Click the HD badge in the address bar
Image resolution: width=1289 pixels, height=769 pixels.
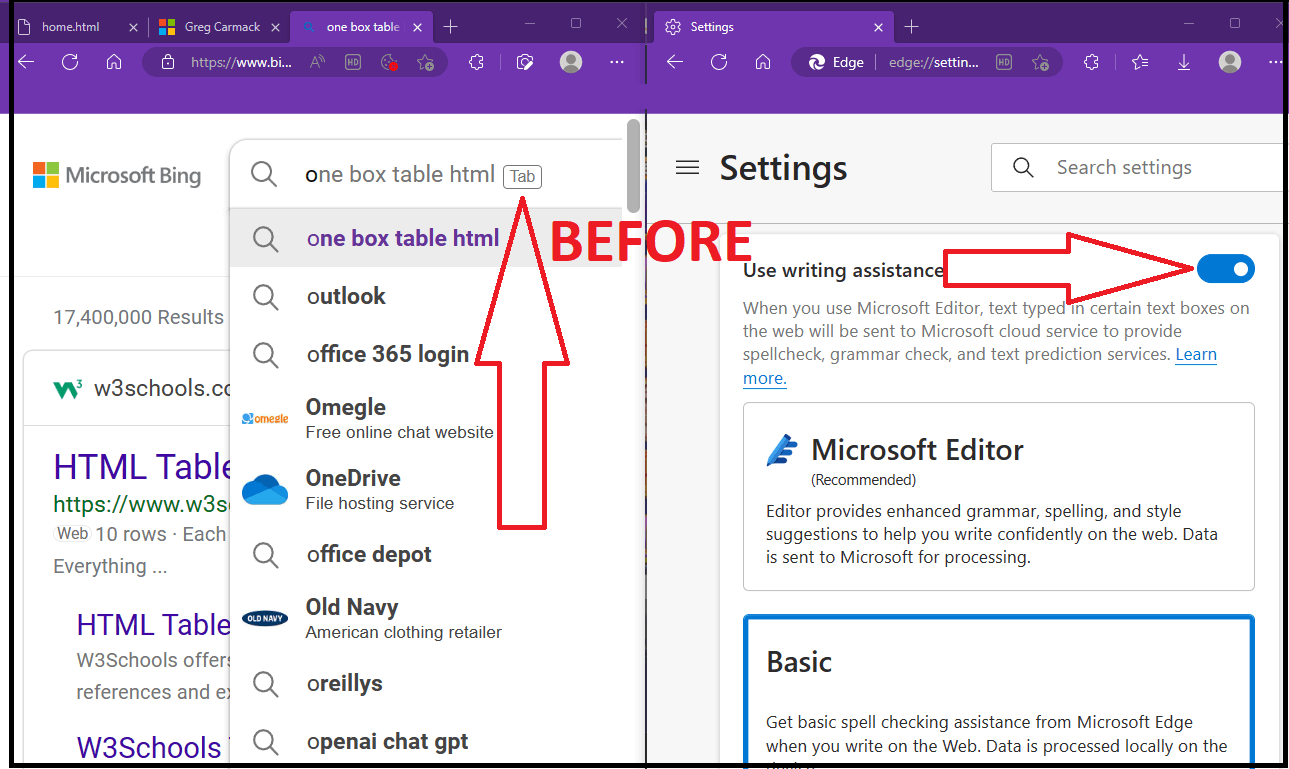click(352, 62)
